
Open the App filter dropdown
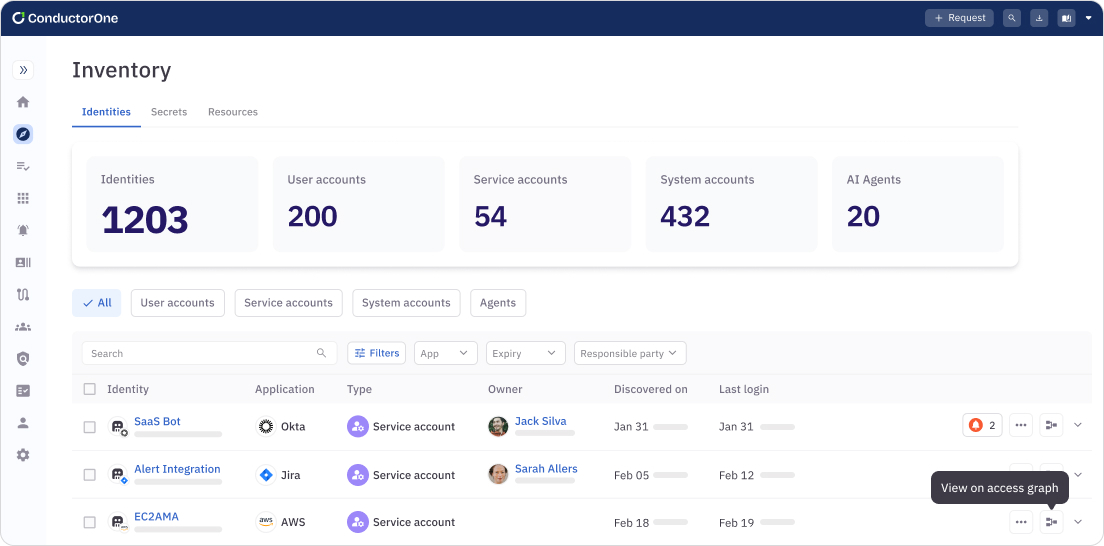point(445,353)
